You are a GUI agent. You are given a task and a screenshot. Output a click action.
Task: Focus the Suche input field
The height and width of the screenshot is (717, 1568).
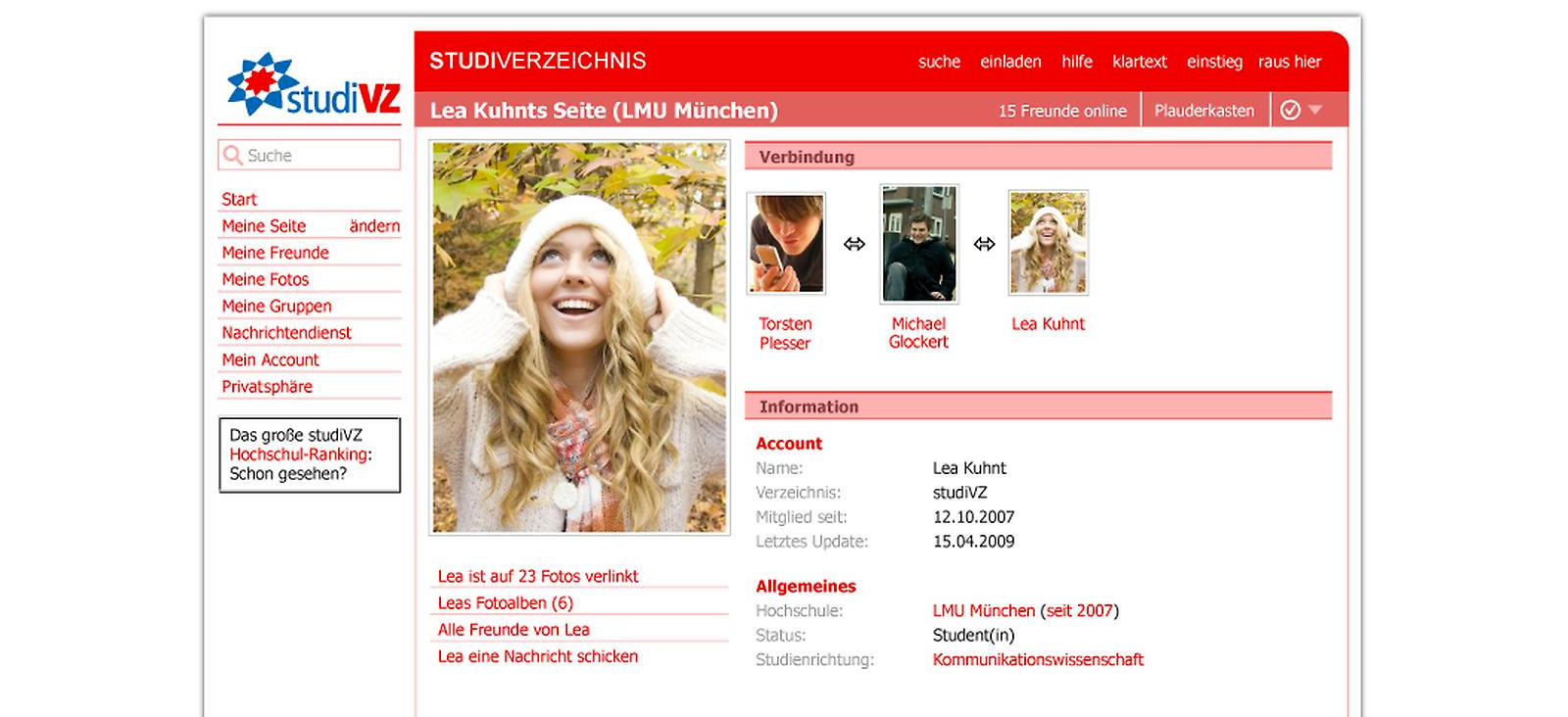[310, 155]
